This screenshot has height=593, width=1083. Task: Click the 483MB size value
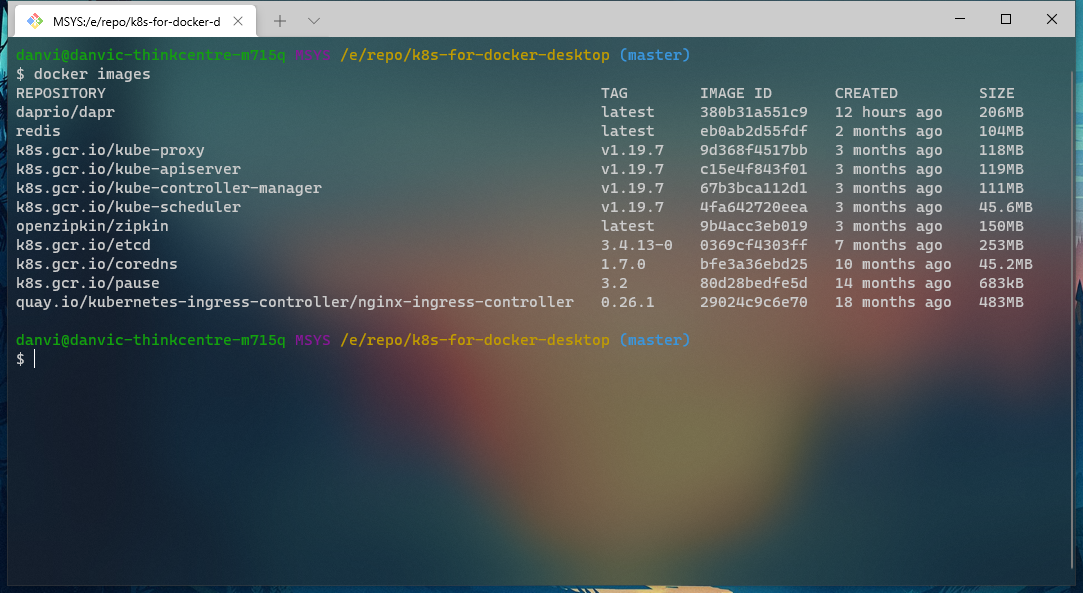coord(1001,302)
